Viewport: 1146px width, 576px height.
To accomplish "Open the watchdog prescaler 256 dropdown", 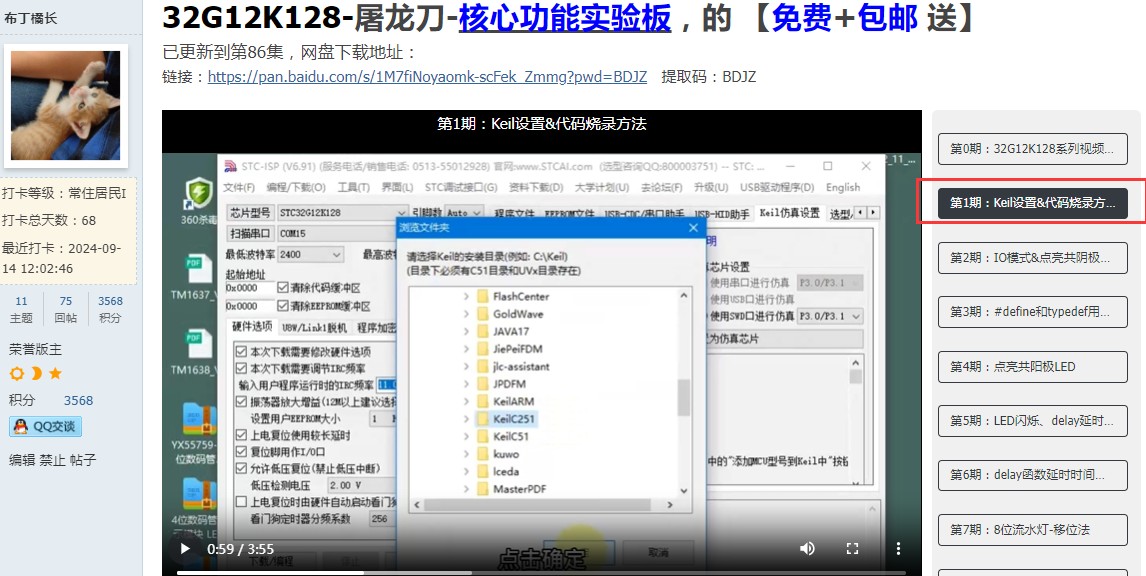I will point(382,518).
